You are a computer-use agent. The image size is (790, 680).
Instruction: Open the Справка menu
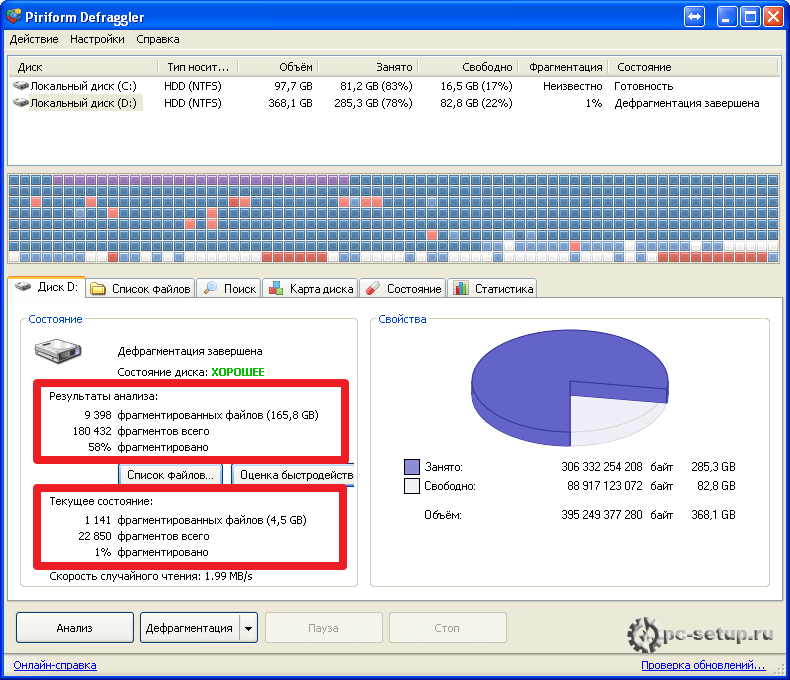pos(158,39)
